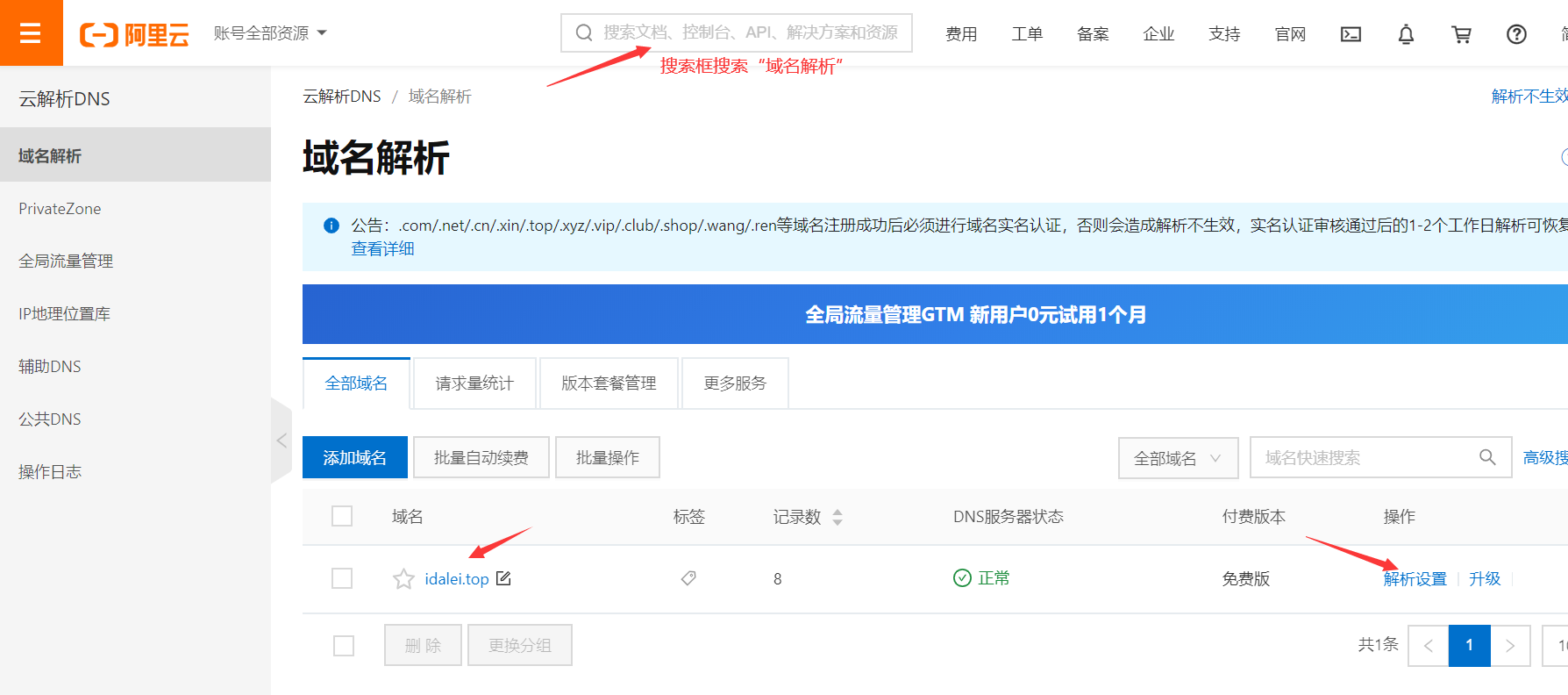1568x695 pixels.
Task: Tick the checkbox beside the delete button
Action: pos(344,646)
